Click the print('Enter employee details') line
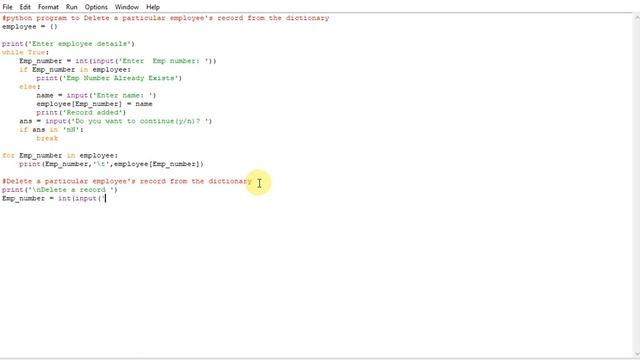Viewport: 640px width, 360px height. click(x=68, y=44)
